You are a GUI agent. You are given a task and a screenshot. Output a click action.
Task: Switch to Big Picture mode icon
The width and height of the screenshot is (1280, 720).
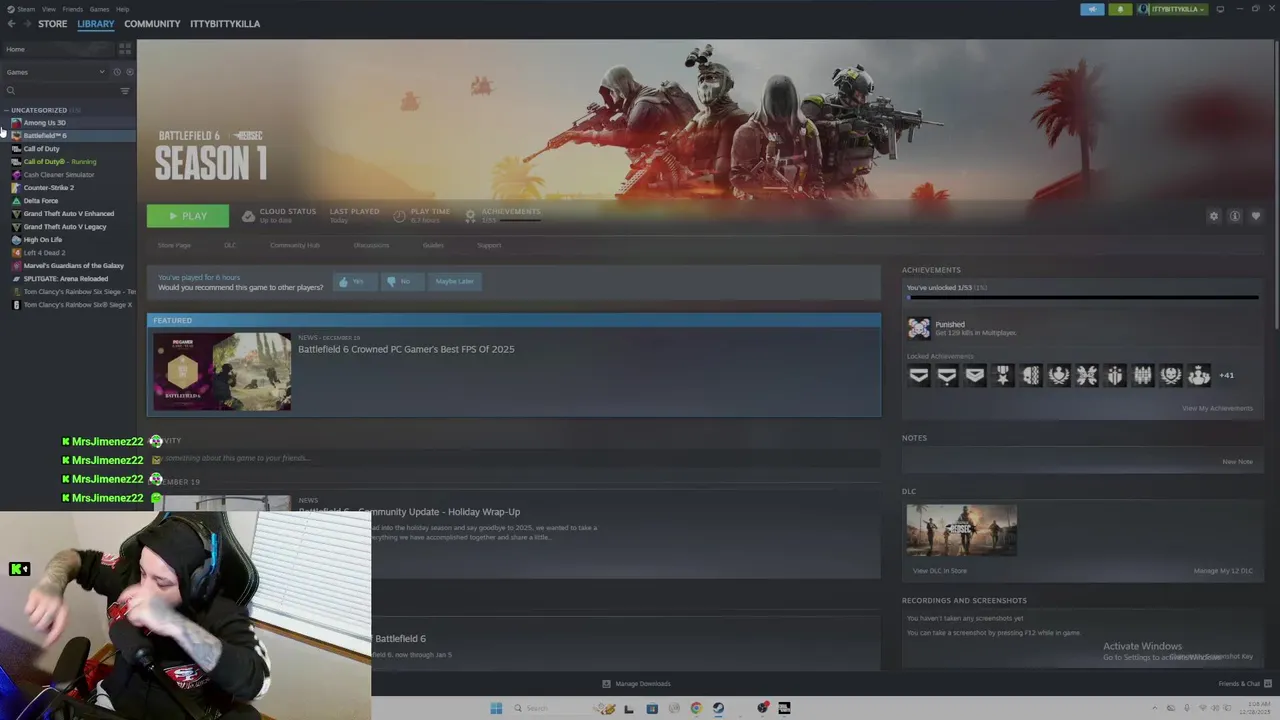pyautogui.click(x=1220, y=9)
